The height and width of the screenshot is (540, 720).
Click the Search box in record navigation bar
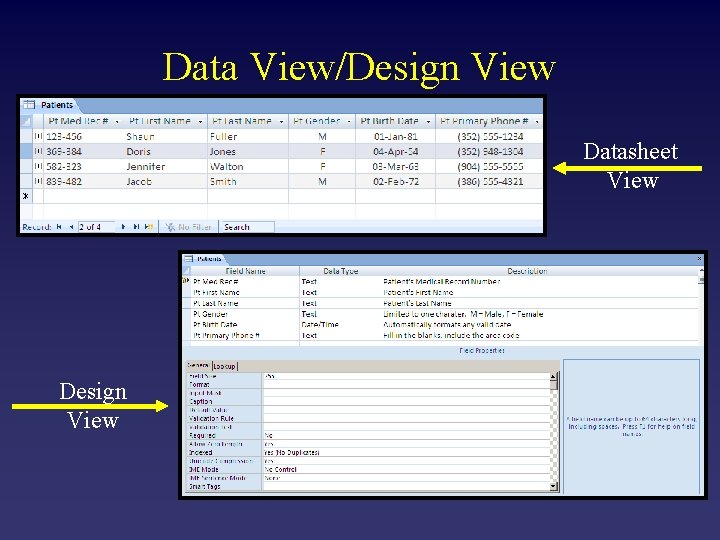coord(247,227)
